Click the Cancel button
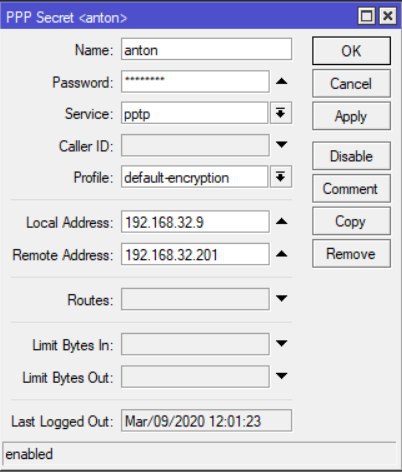Screen dimensions: 402x473 [351, 83]
